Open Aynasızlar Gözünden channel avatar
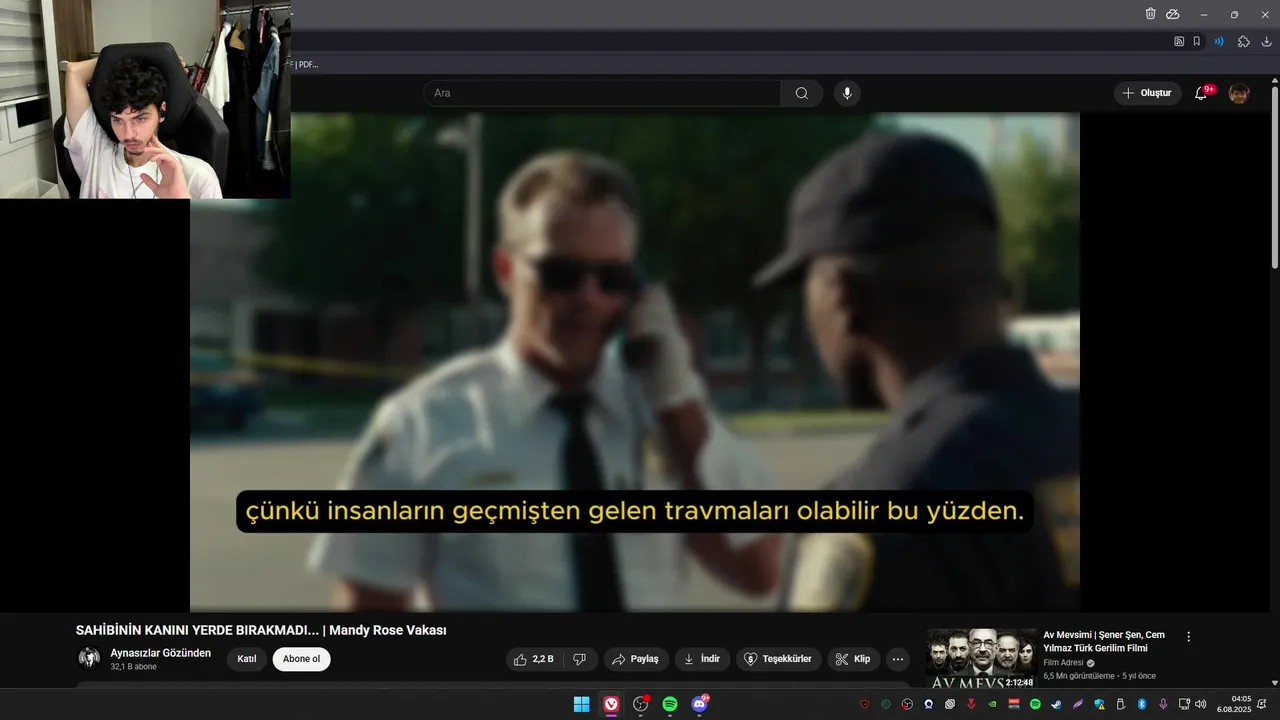Image resolution: width=1280 pixels, height=720 pixels. coord(89,658)
